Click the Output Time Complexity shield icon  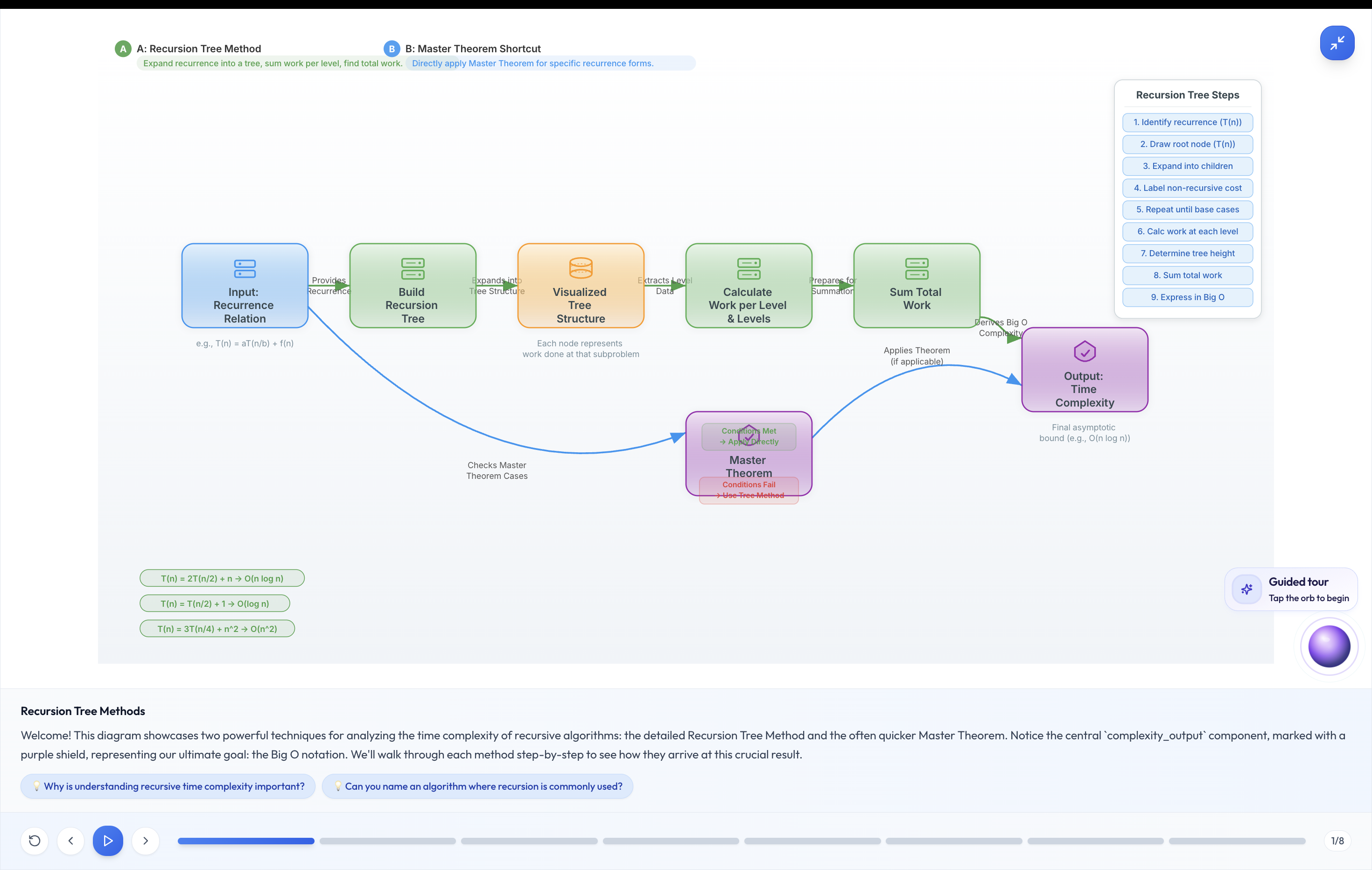tap(1084, 351)
